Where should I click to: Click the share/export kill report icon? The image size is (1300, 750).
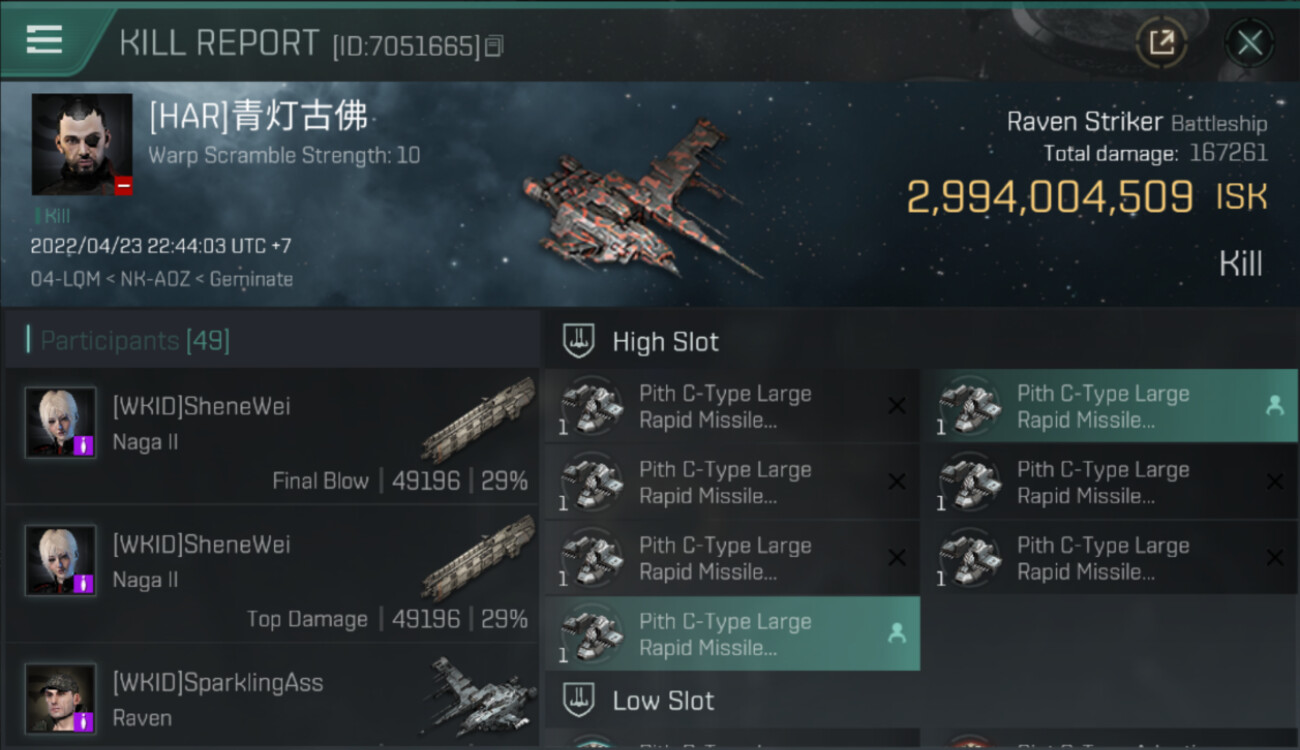click(x=1161, y=42)
